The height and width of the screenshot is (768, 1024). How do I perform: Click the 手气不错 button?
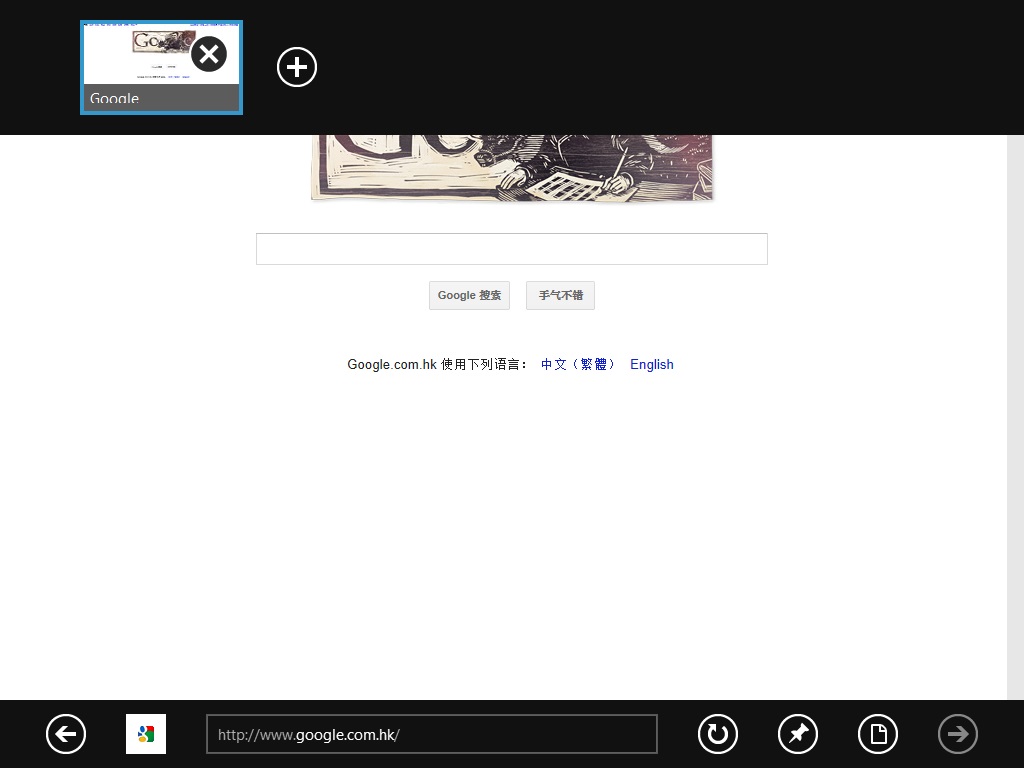pyautogui.click(x=560, y=295)
